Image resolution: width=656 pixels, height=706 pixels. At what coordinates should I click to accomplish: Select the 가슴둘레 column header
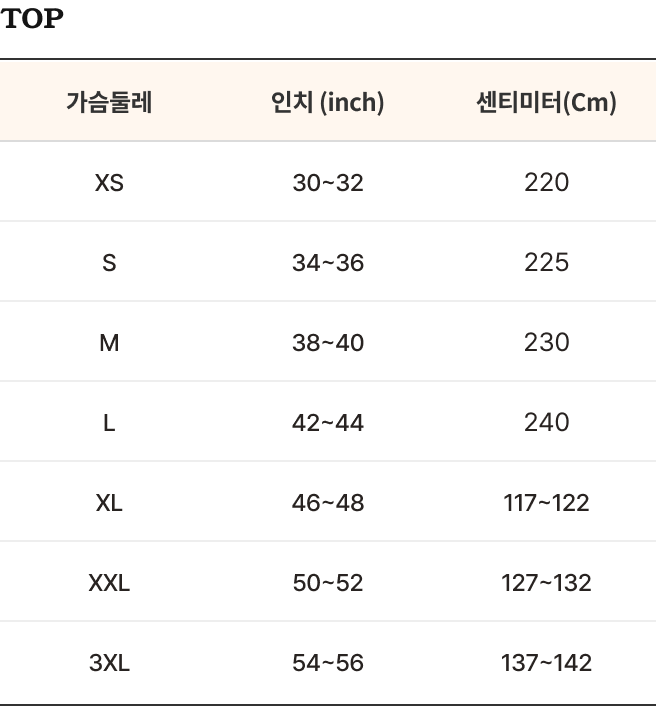[x=109, y=102]
